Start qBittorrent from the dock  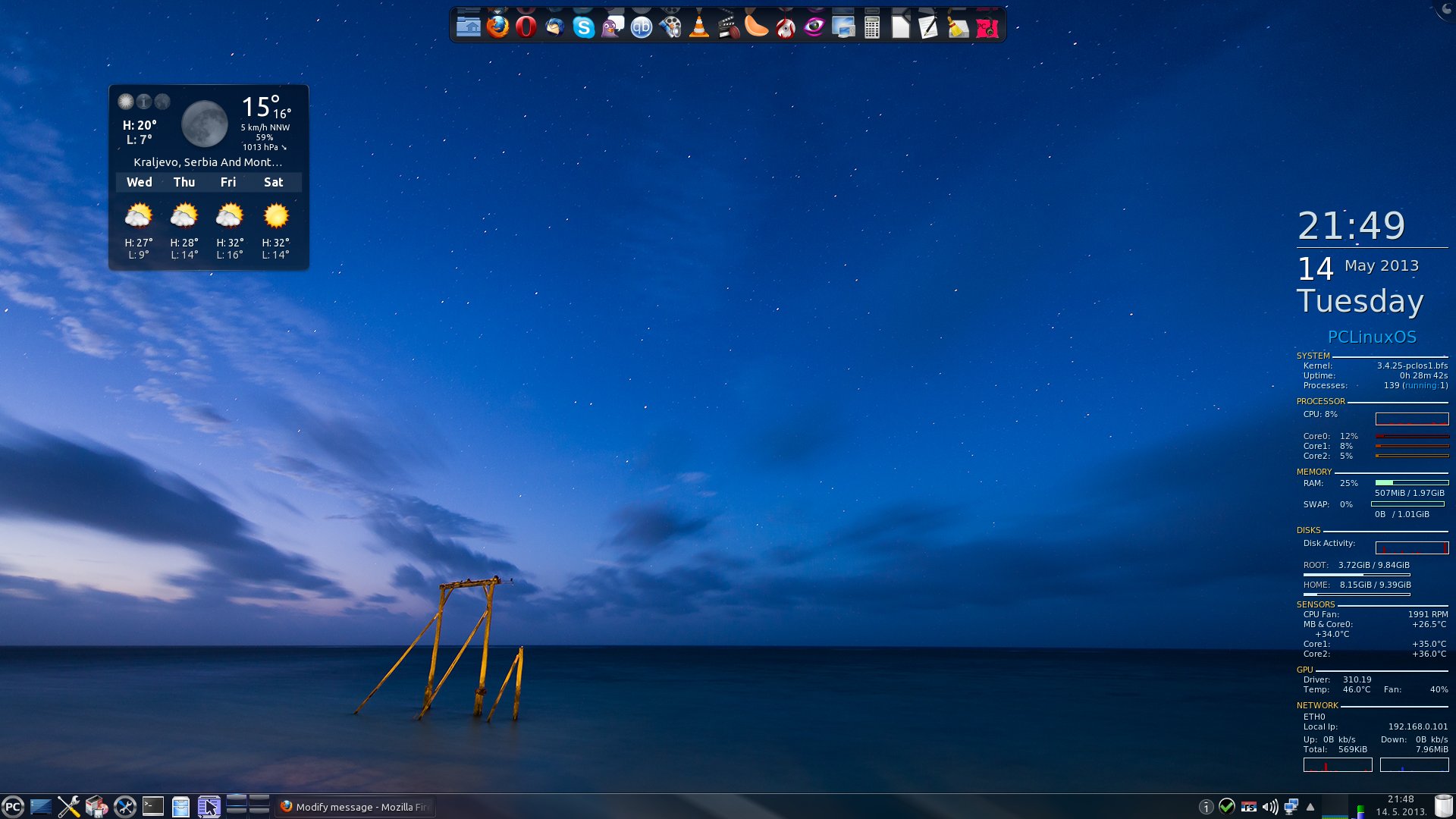point(642,28)
